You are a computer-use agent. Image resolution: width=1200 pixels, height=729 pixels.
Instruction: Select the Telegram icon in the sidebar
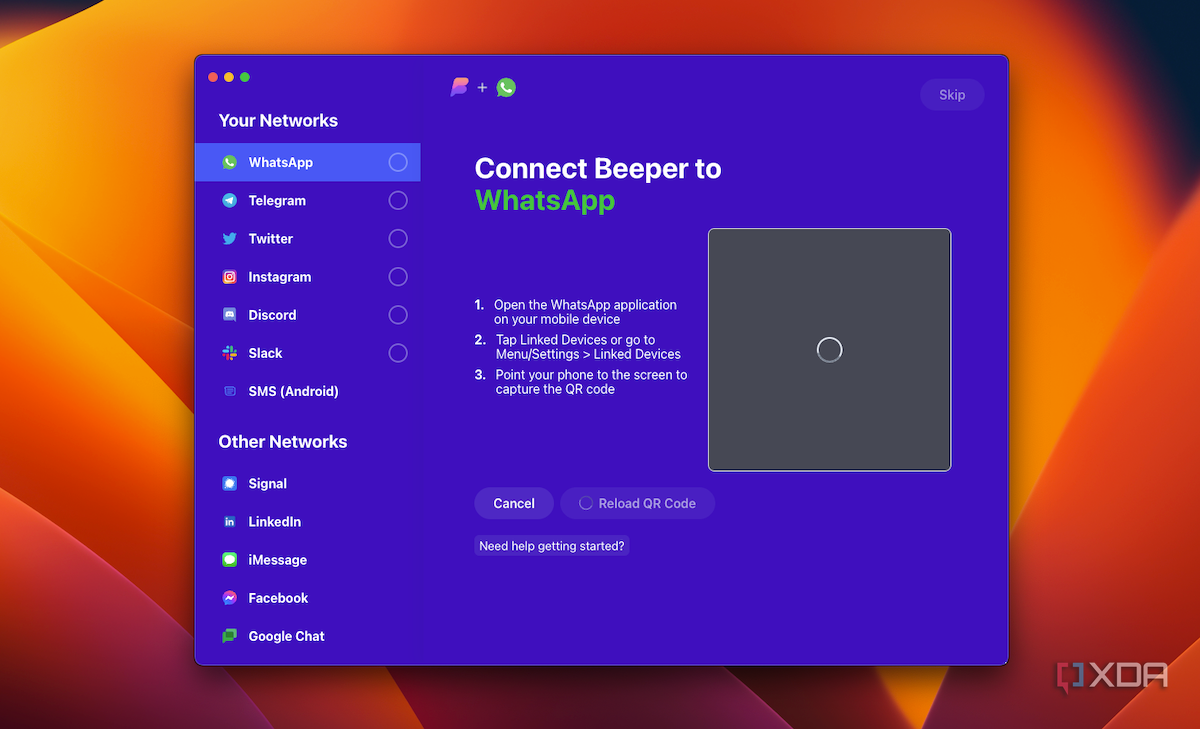coord(230,200)
